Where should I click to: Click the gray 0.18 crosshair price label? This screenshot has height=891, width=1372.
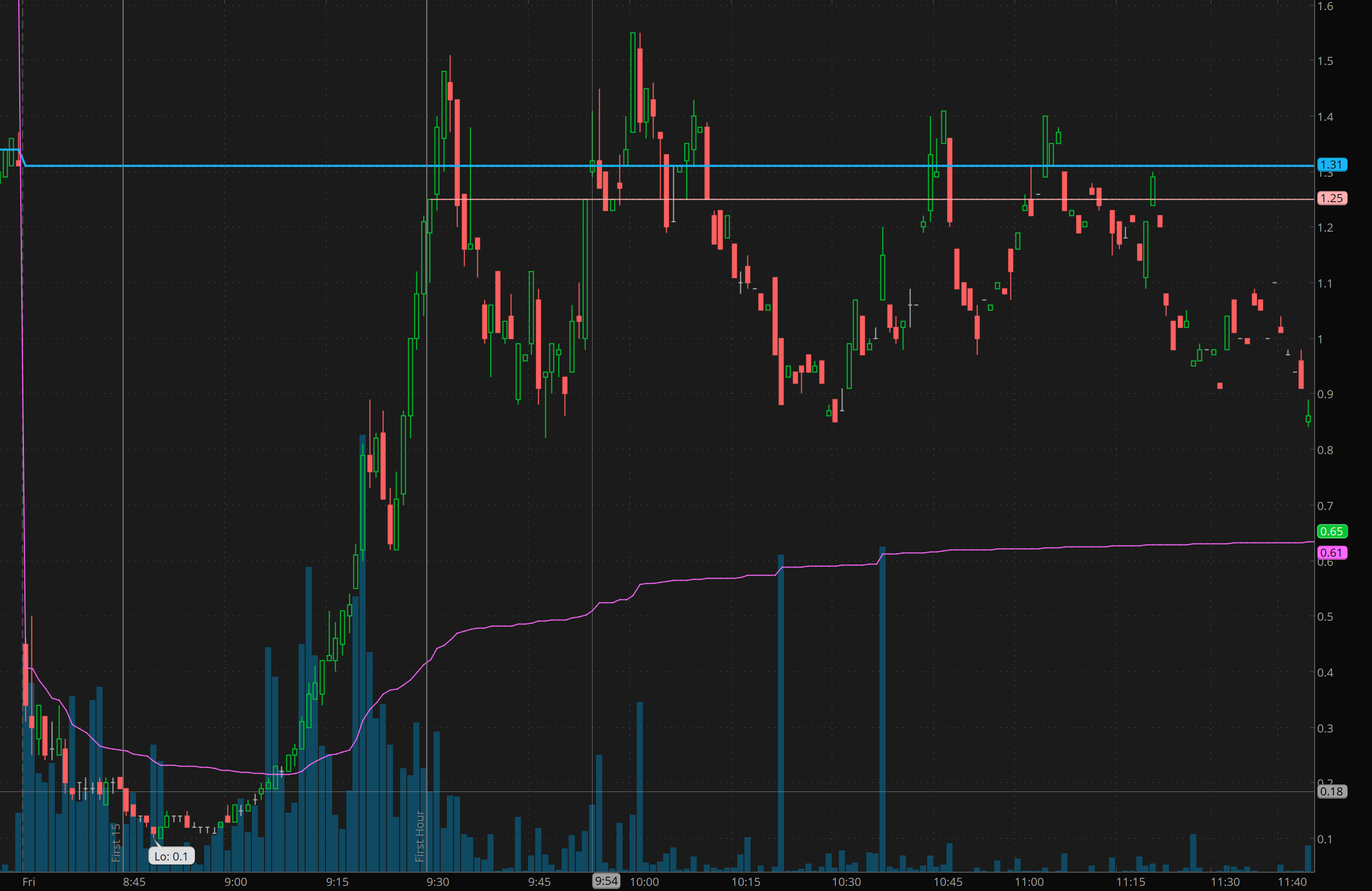pyautogui.click(x=1332, y=791)
